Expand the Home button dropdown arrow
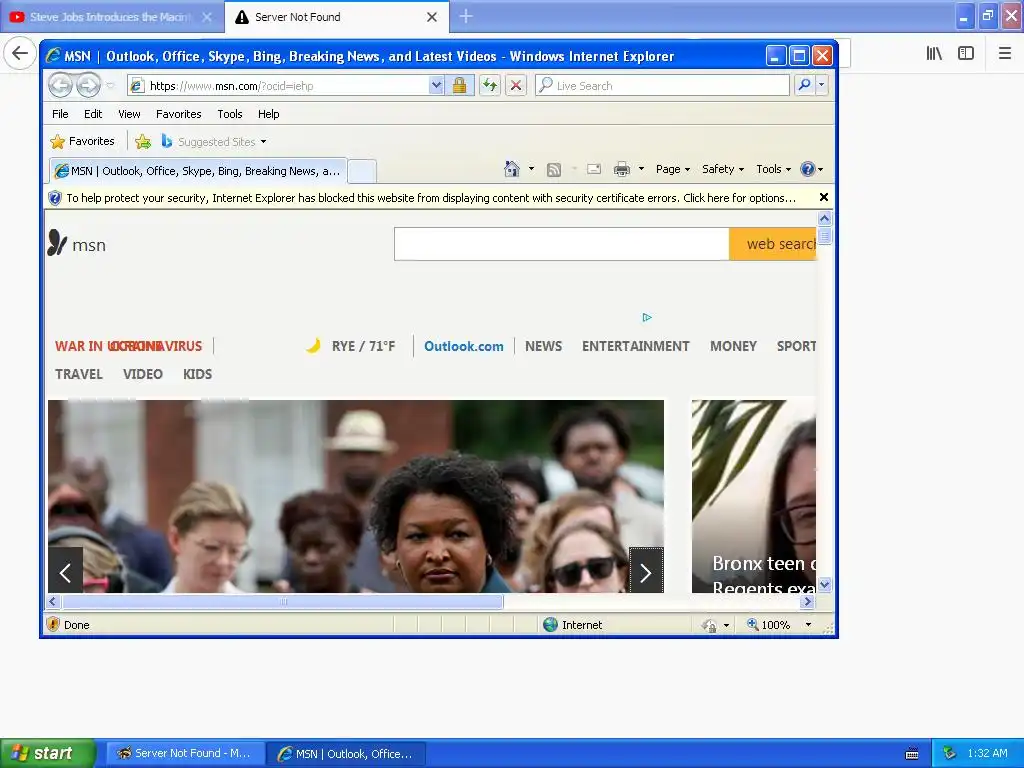1024x768 pixels. (x=531, y=169)
